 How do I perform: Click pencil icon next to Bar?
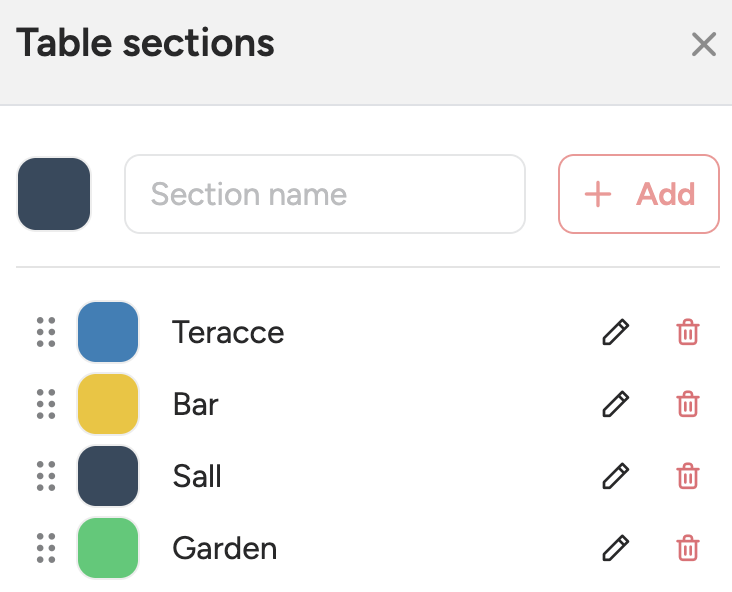(616, 404)
